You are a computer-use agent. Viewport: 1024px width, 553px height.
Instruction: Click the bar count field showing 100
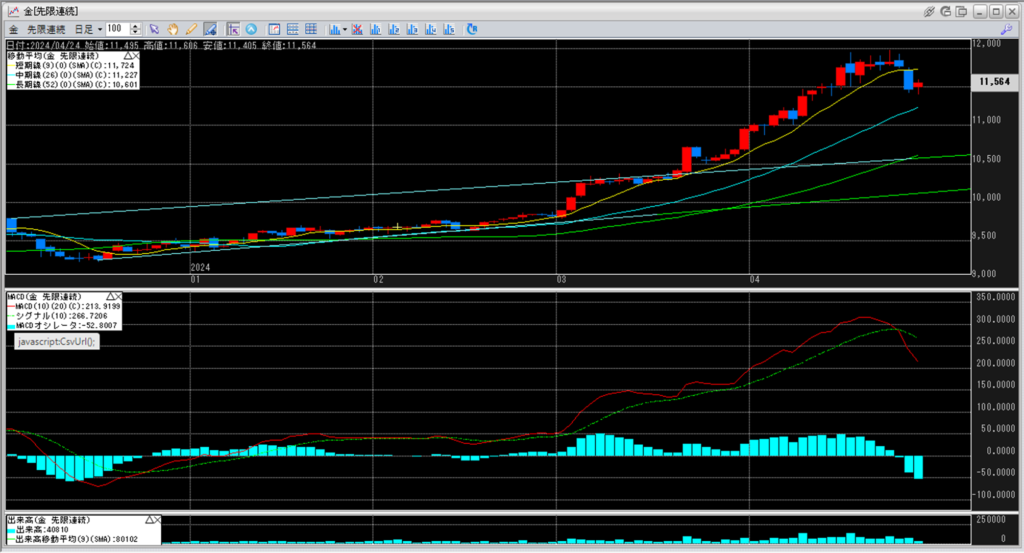tap(115, 29)
